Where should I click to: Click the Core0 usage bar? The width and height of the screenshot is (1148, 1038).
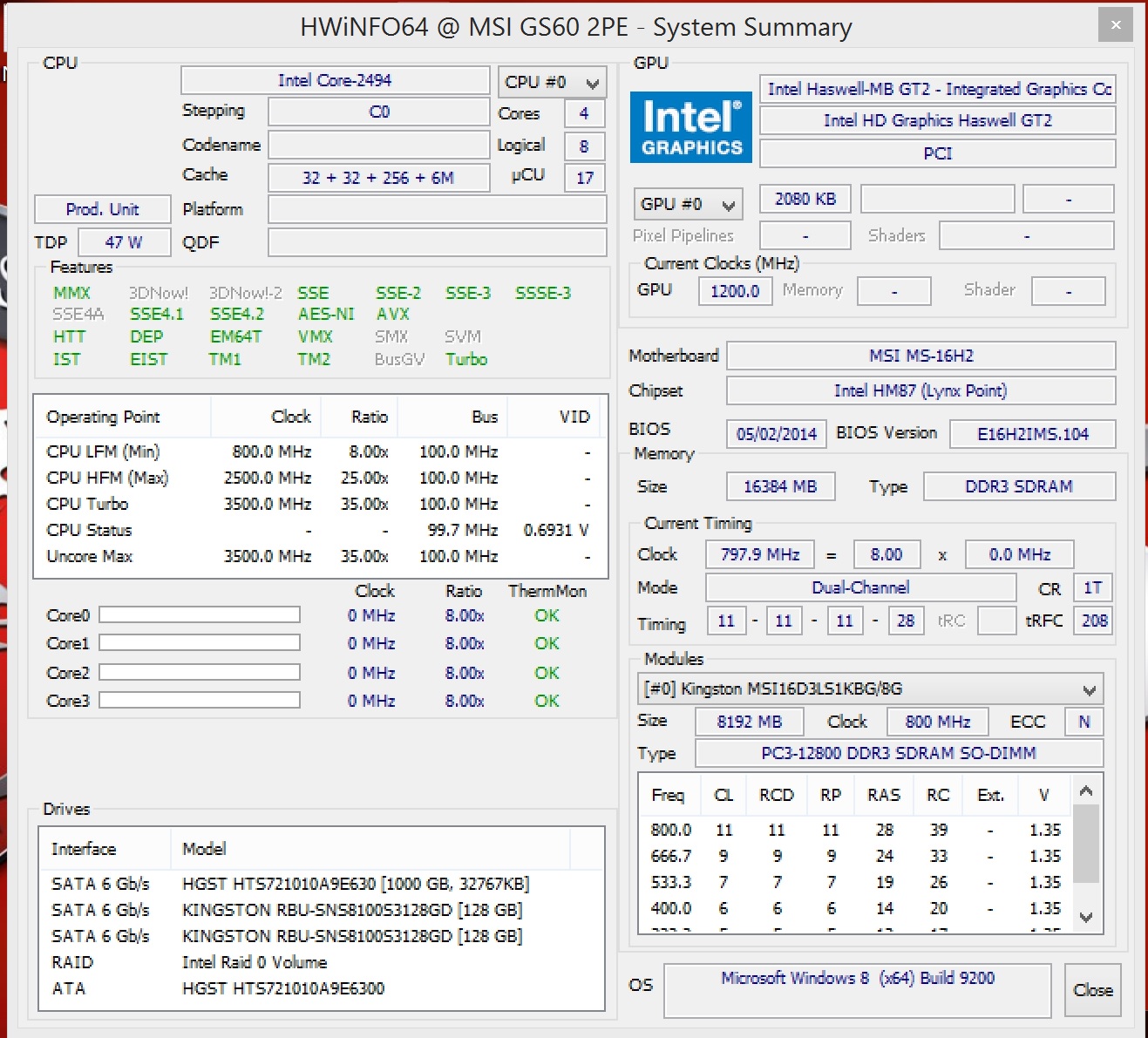(x=200, y=615)
